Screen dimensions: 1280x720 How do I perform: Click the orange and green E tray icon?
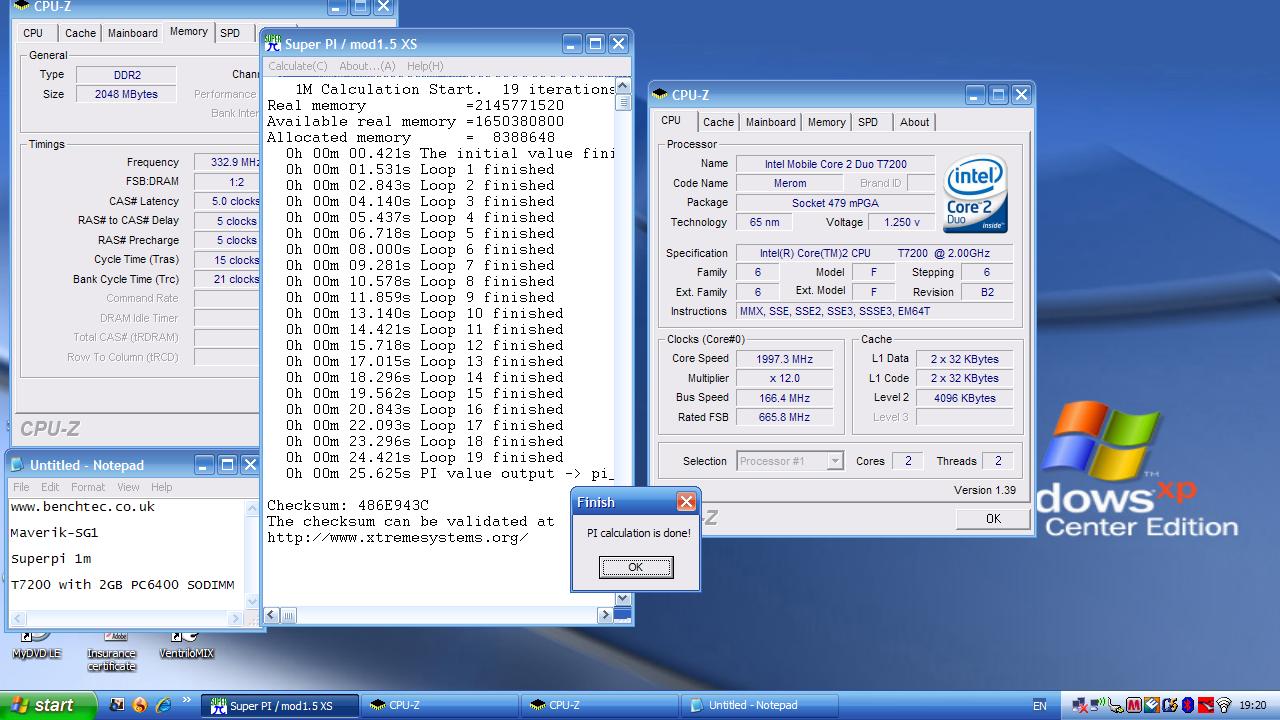1152,705
